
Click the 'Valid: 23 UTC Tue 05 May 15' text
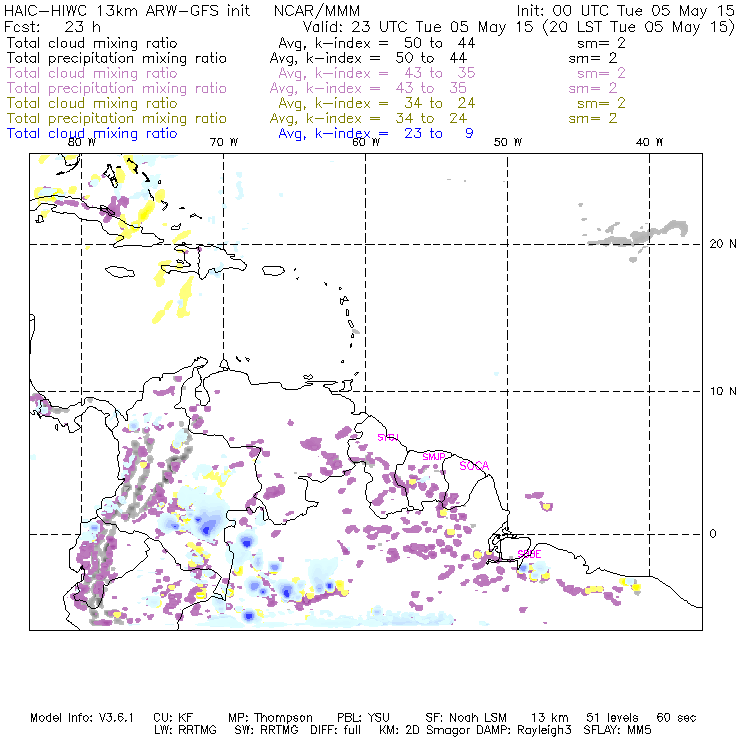(x=418, y=27)
